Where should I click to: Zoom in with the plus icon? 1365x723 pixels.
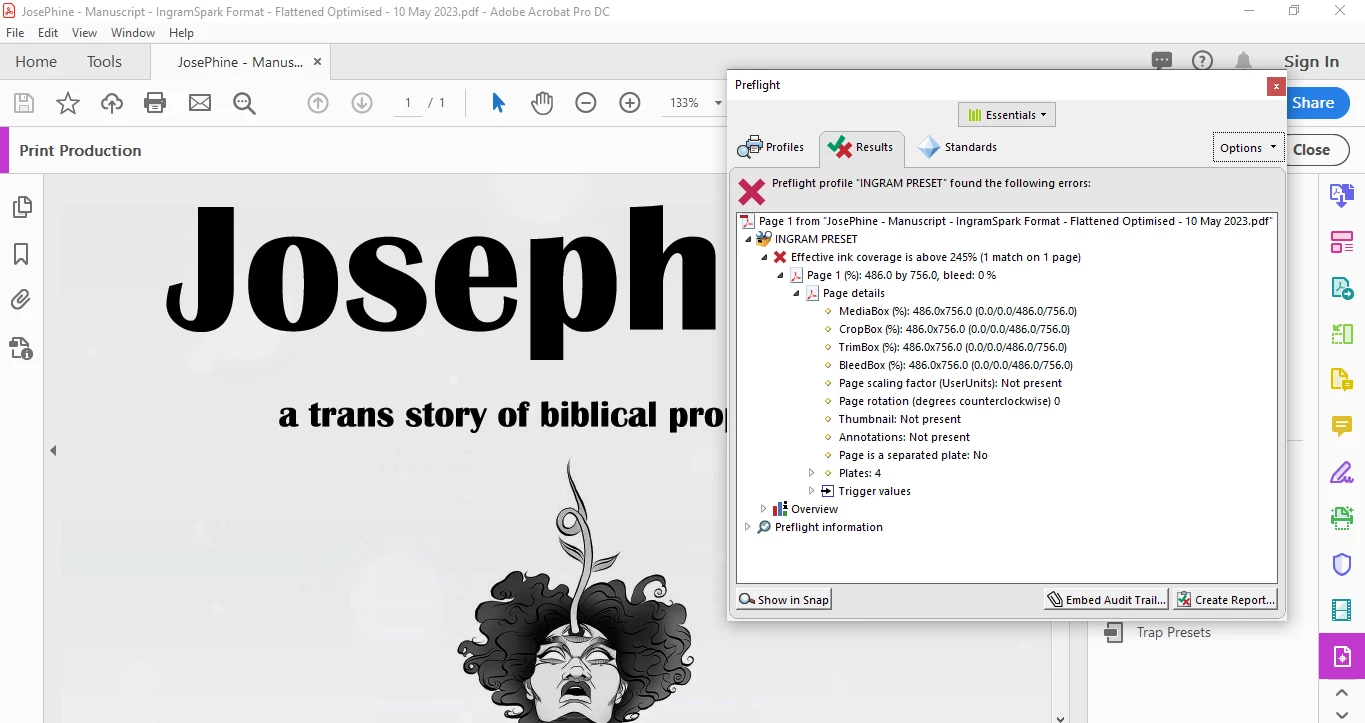[x=630, y=103]
